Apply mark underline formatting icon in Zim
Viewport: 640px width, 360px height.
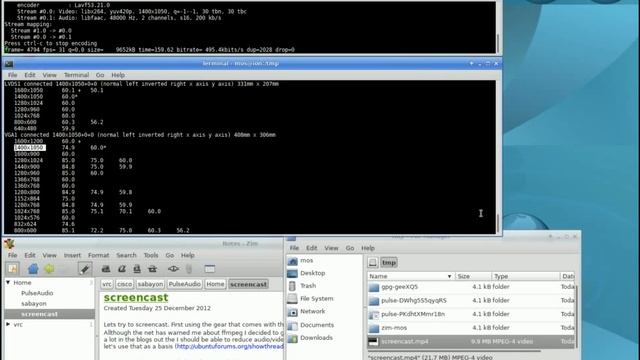tap(137, 269)
